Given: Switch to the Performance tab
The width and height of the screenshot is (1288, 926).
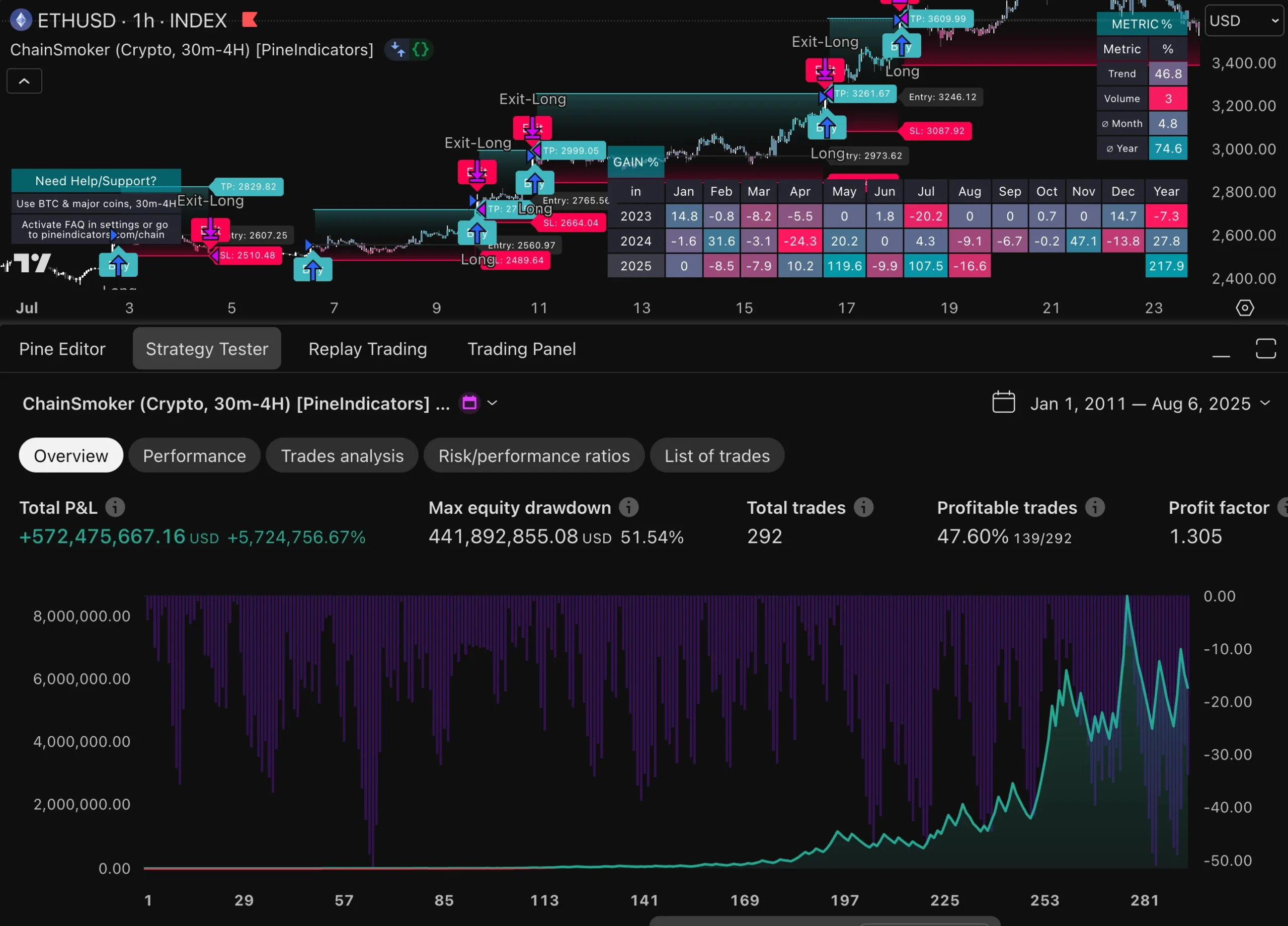Looking at the screenshot, I should pos(194,455).
